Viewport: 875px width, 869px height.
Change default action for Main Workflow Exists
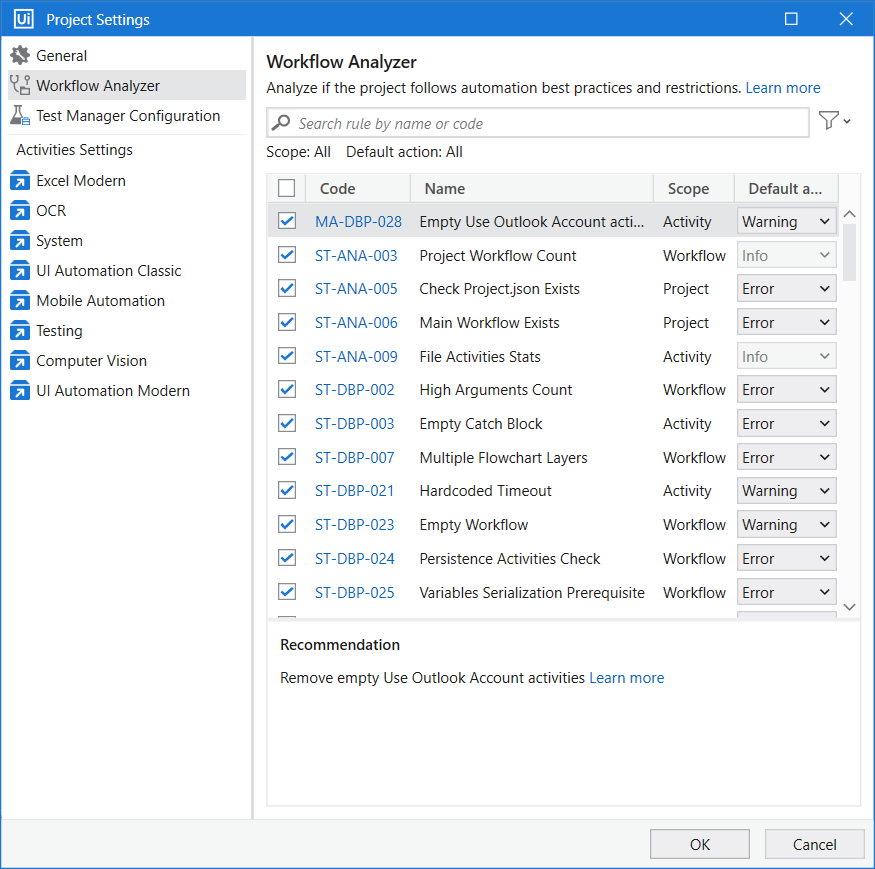(786, 323)
